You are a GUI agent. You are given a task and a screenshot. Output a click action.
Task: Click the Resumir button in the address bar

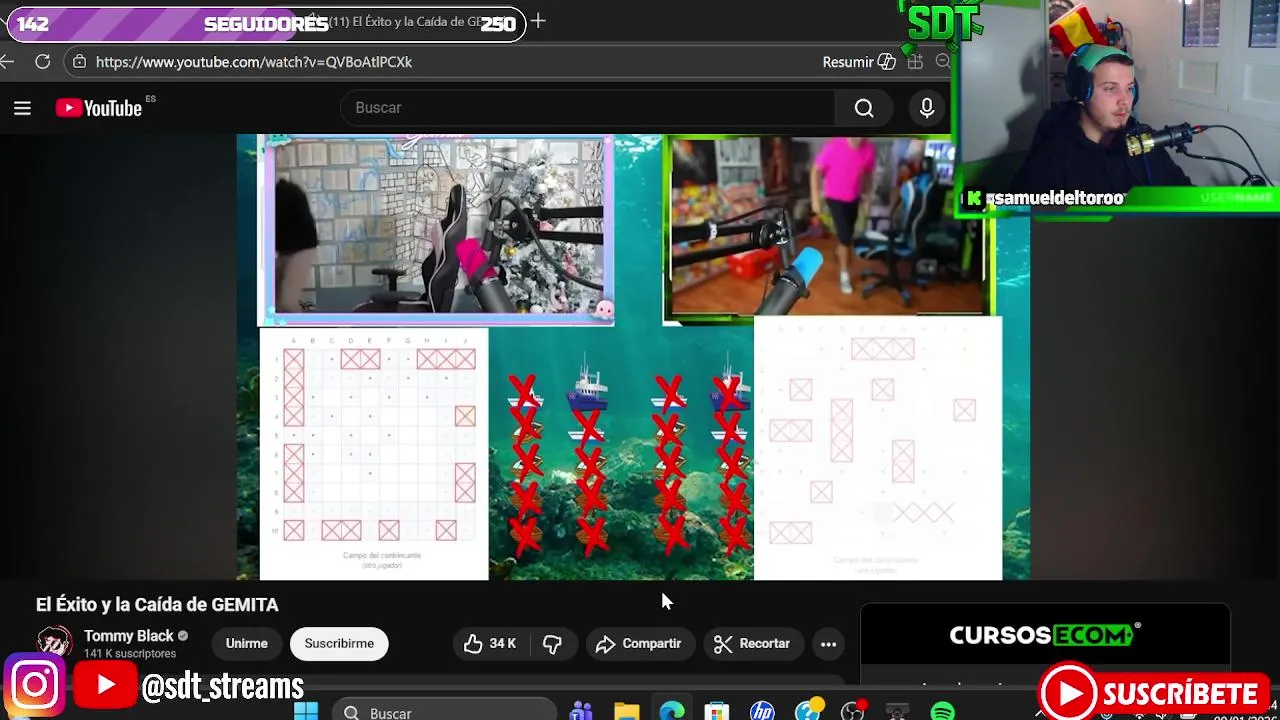click(859, 62)
